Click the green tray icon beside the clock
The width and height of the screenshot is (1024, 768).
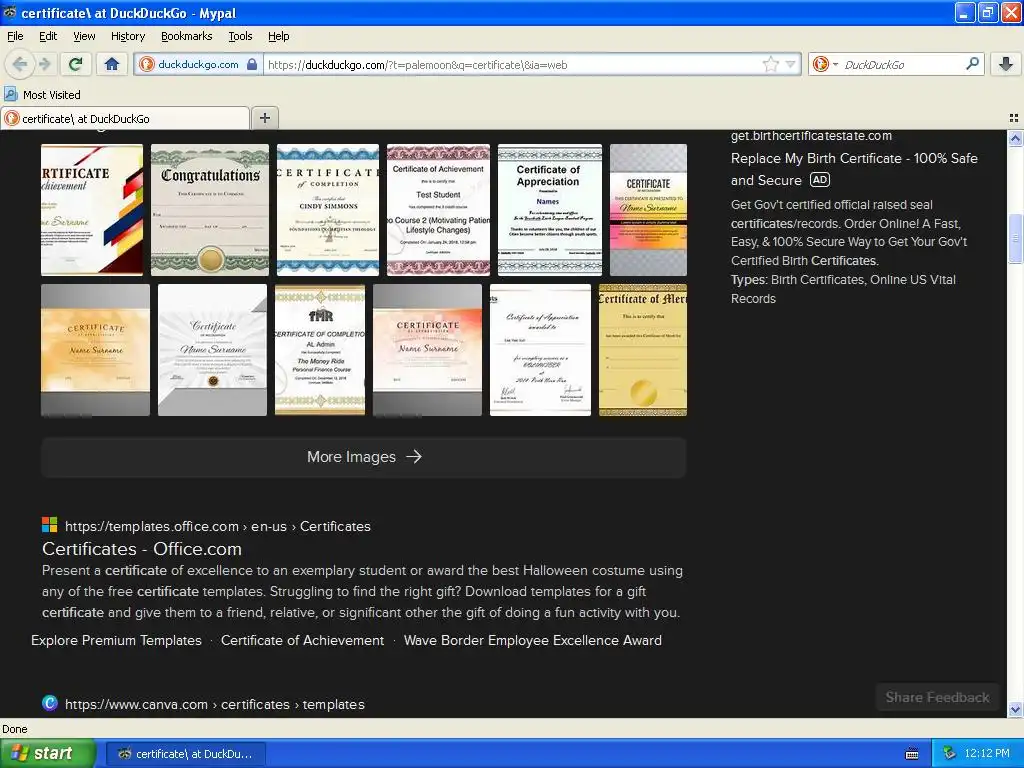click(950, 754)
